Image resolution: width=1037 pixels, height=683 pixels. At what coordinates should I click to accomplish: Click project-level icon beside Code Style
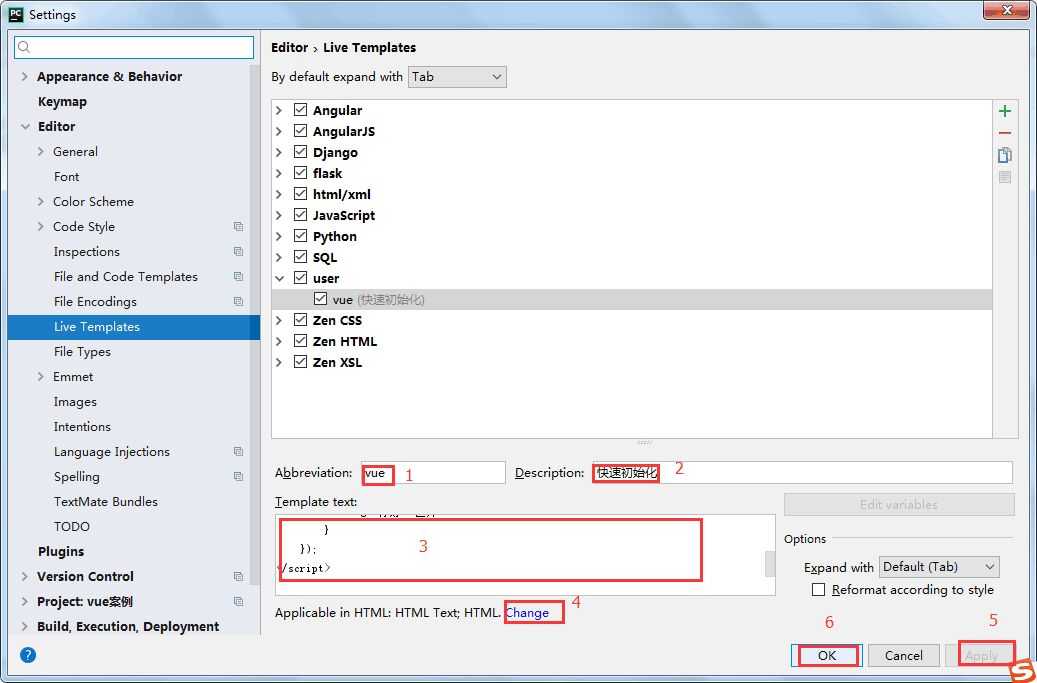[x=238, y=227]
